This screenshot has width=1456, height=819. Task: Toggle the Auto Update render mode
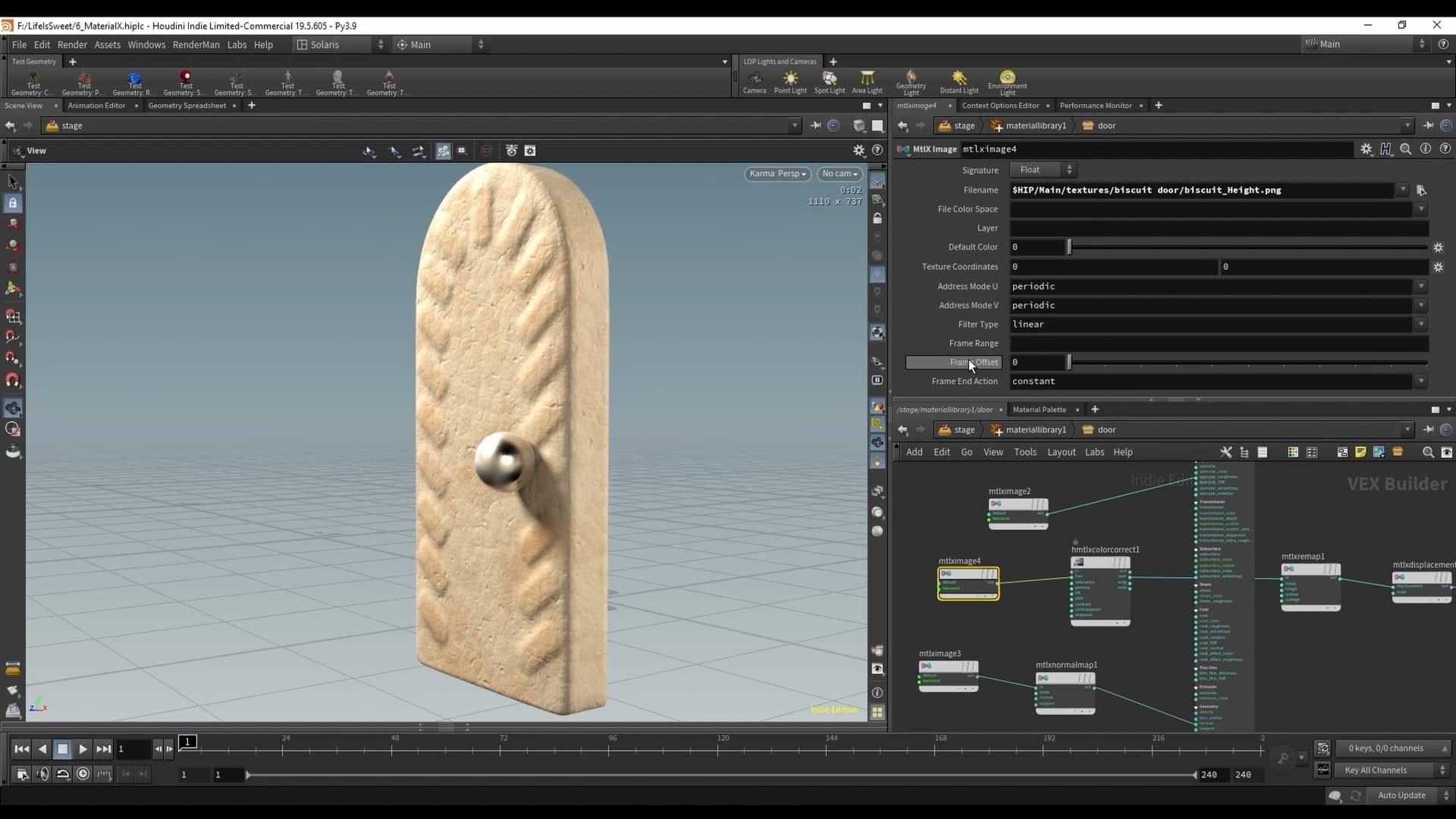click(1403, 795)
